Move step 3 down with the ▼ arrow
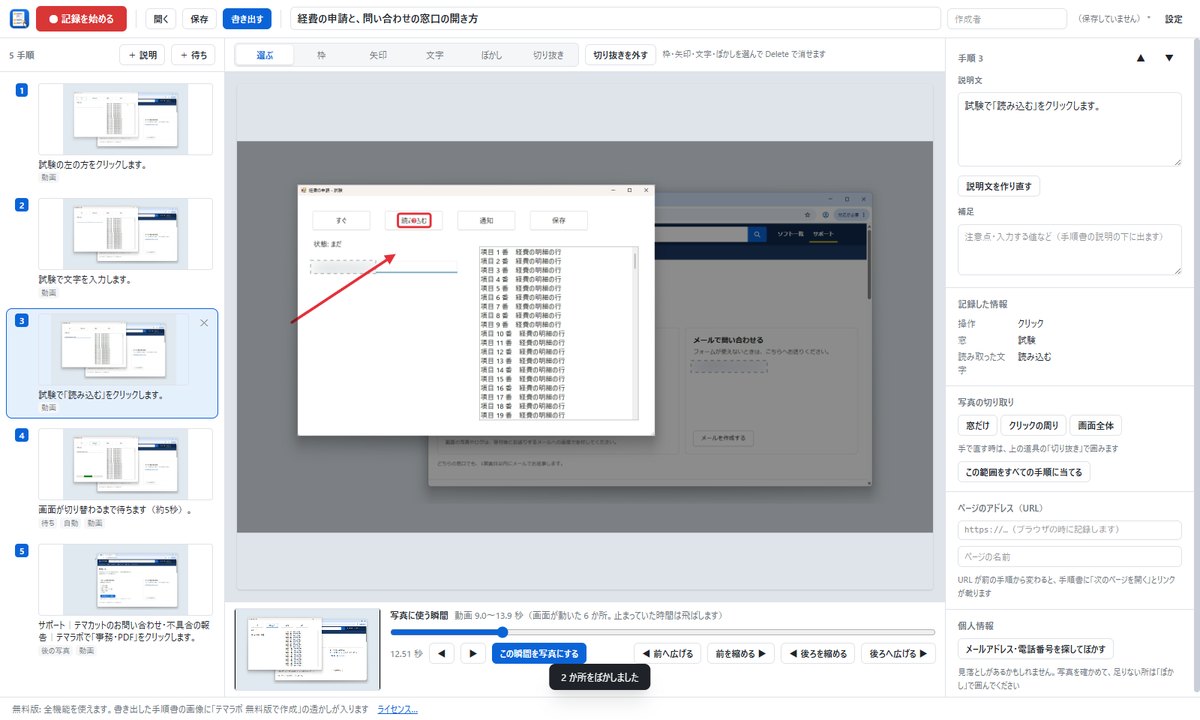The image size is (1200, 720). tap(1169, 58)
